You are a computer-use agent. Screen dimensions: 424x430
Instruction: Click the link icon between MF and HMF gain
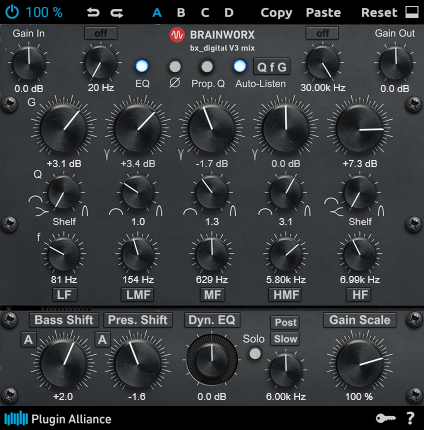tap(255, 154)
